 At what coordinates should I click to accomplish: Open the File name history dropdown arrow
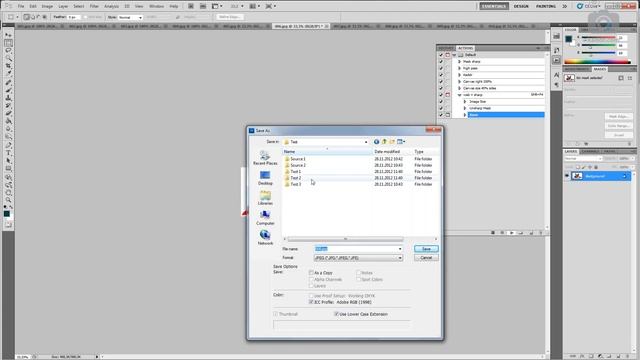(x=400, y=249)
